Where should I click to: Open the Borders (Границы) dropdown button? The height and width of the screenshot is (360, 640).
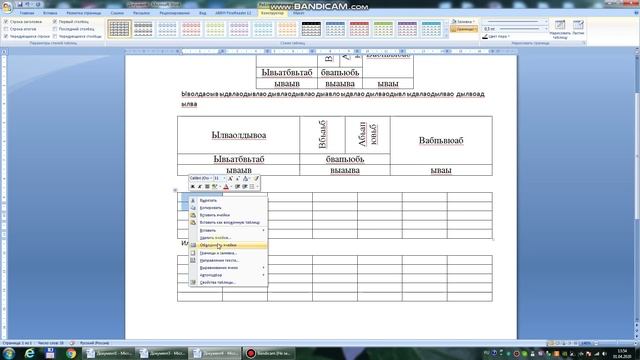click(464, 29)
